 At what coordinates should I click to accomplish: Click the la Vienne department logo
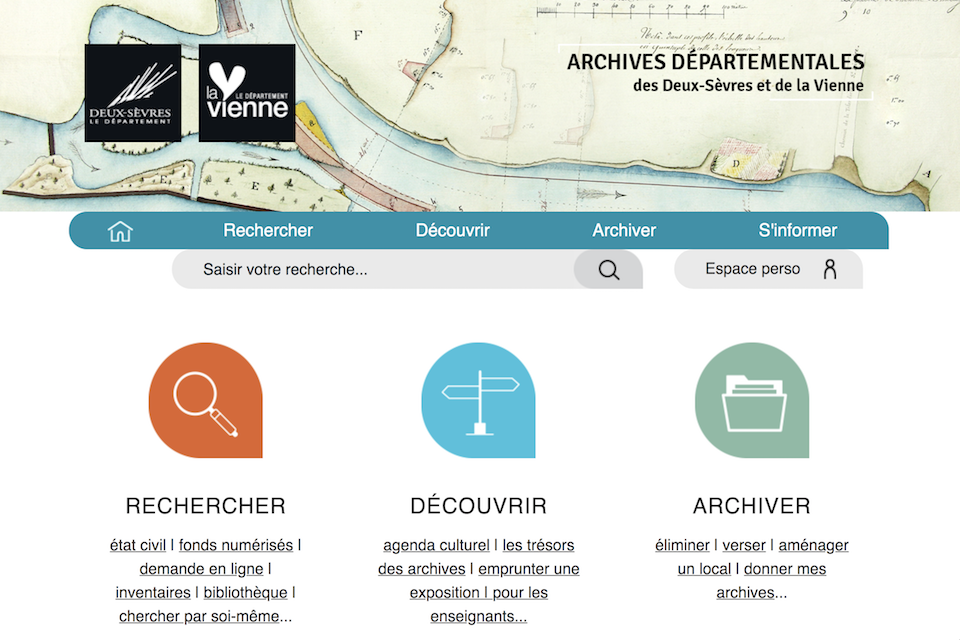click(247, 92)
